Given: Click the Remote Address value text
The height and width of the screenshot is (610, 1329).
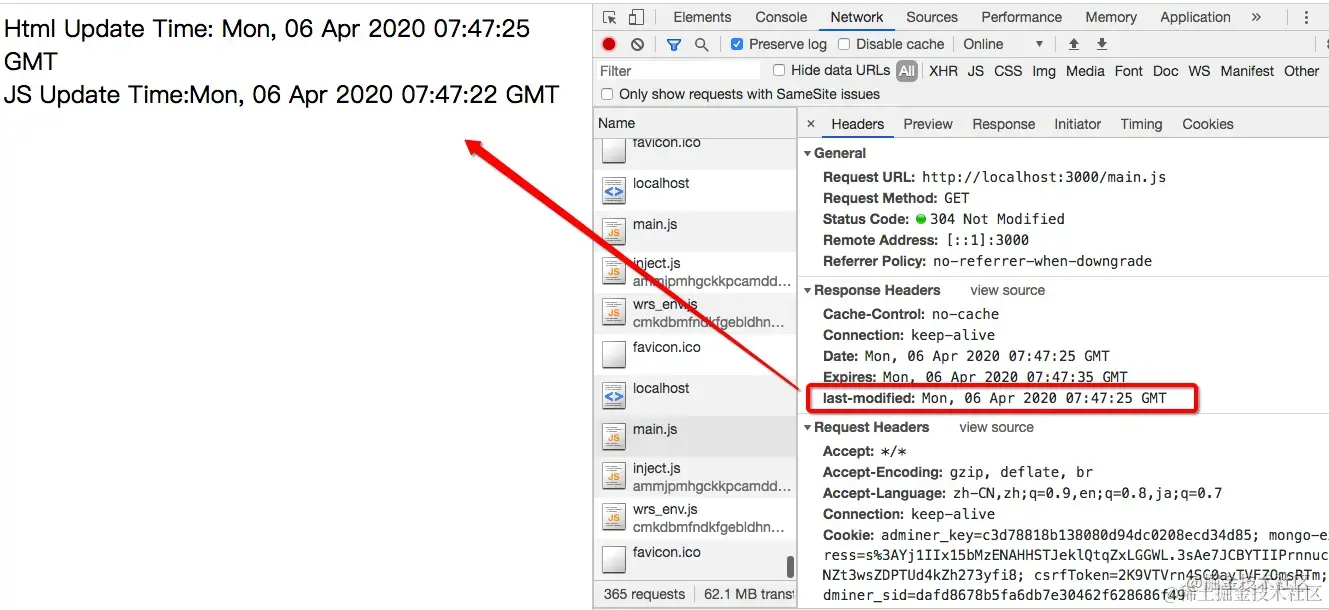Looking at the screenshot, I should [x=988, y=240].
